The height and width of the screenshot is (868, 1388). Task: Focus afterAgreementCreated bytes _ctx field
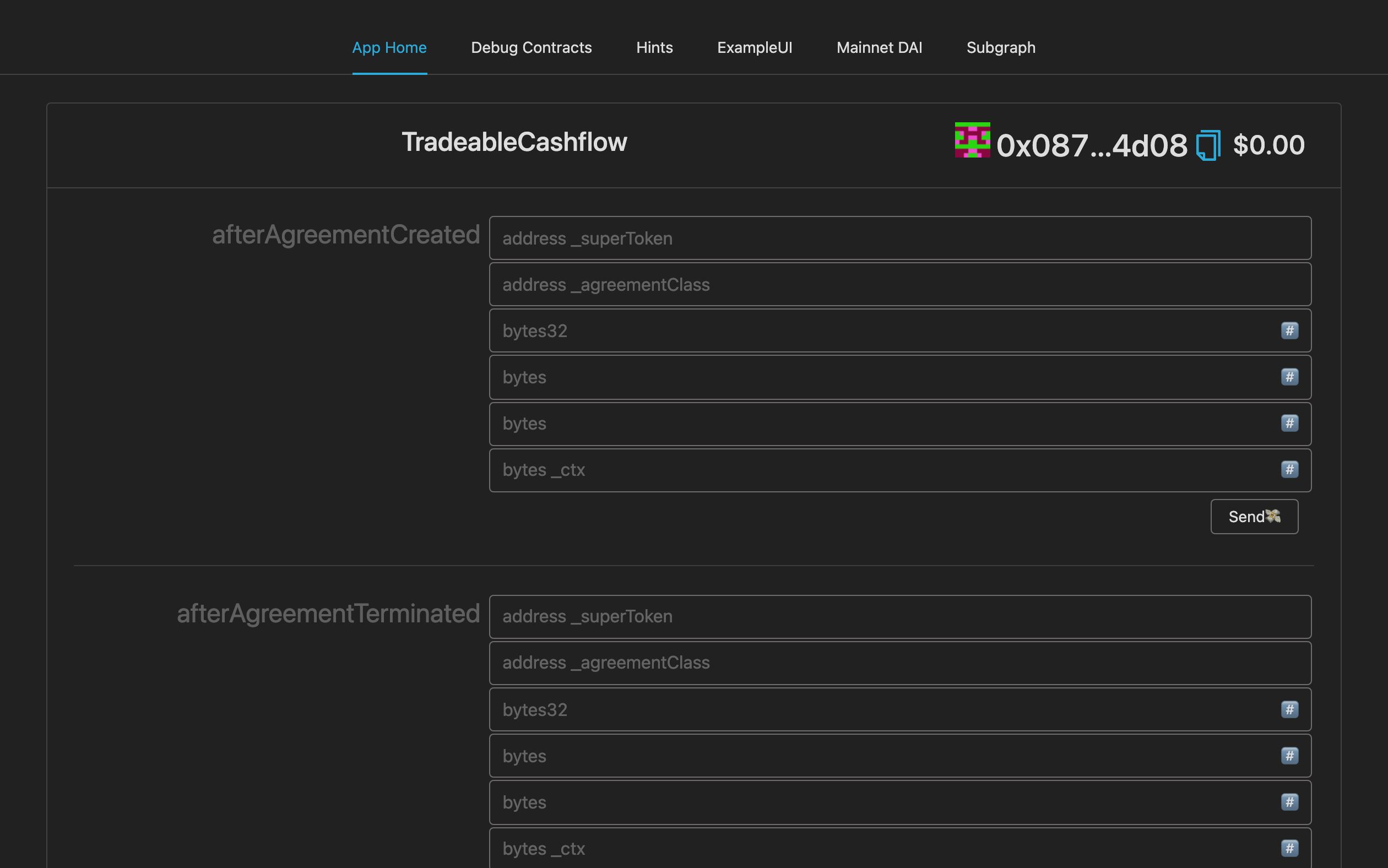click(899, 470)
